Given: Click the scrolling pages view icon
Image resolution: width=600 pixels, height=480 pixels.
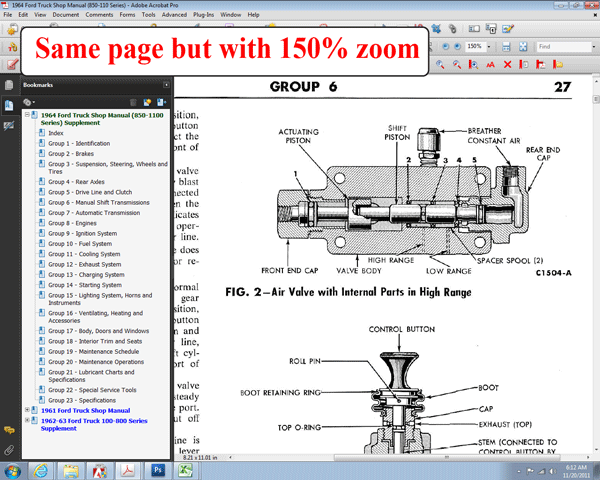Looking at the screenshot, I should point(506,47).
